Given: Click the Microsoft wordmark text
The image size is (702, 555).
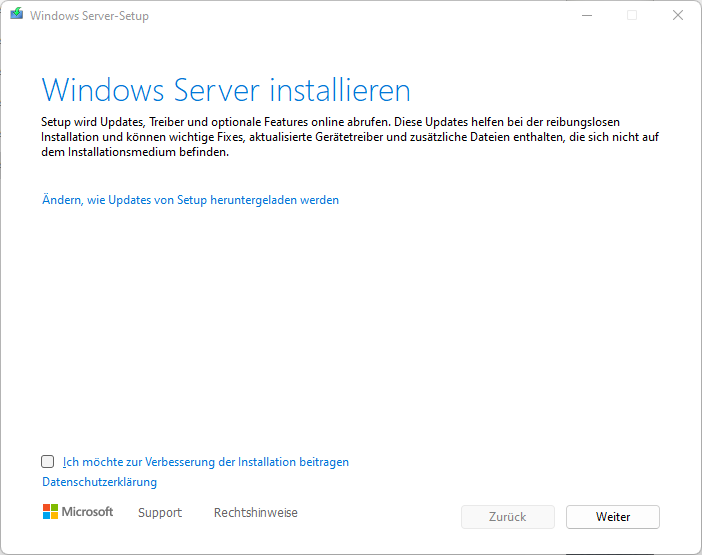Looking at the screenshot, I should click(88, 512).
